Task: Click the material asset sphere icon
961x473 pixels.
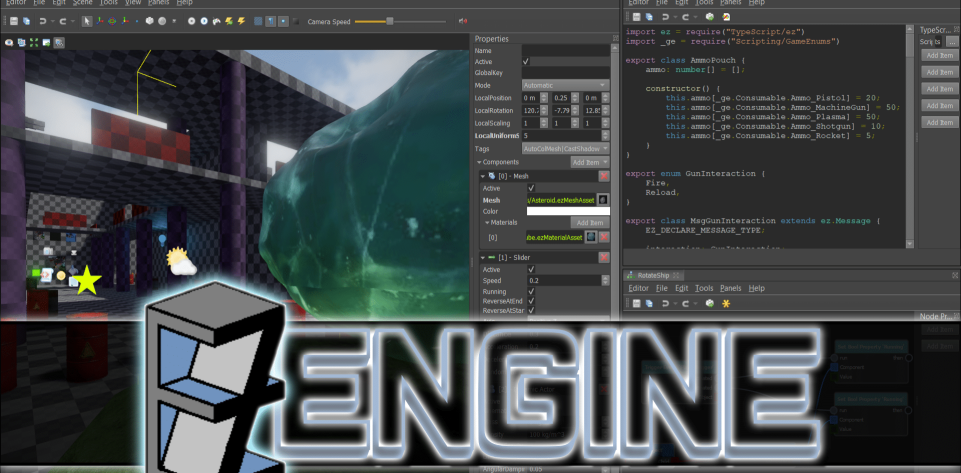Action: point(591,237)
